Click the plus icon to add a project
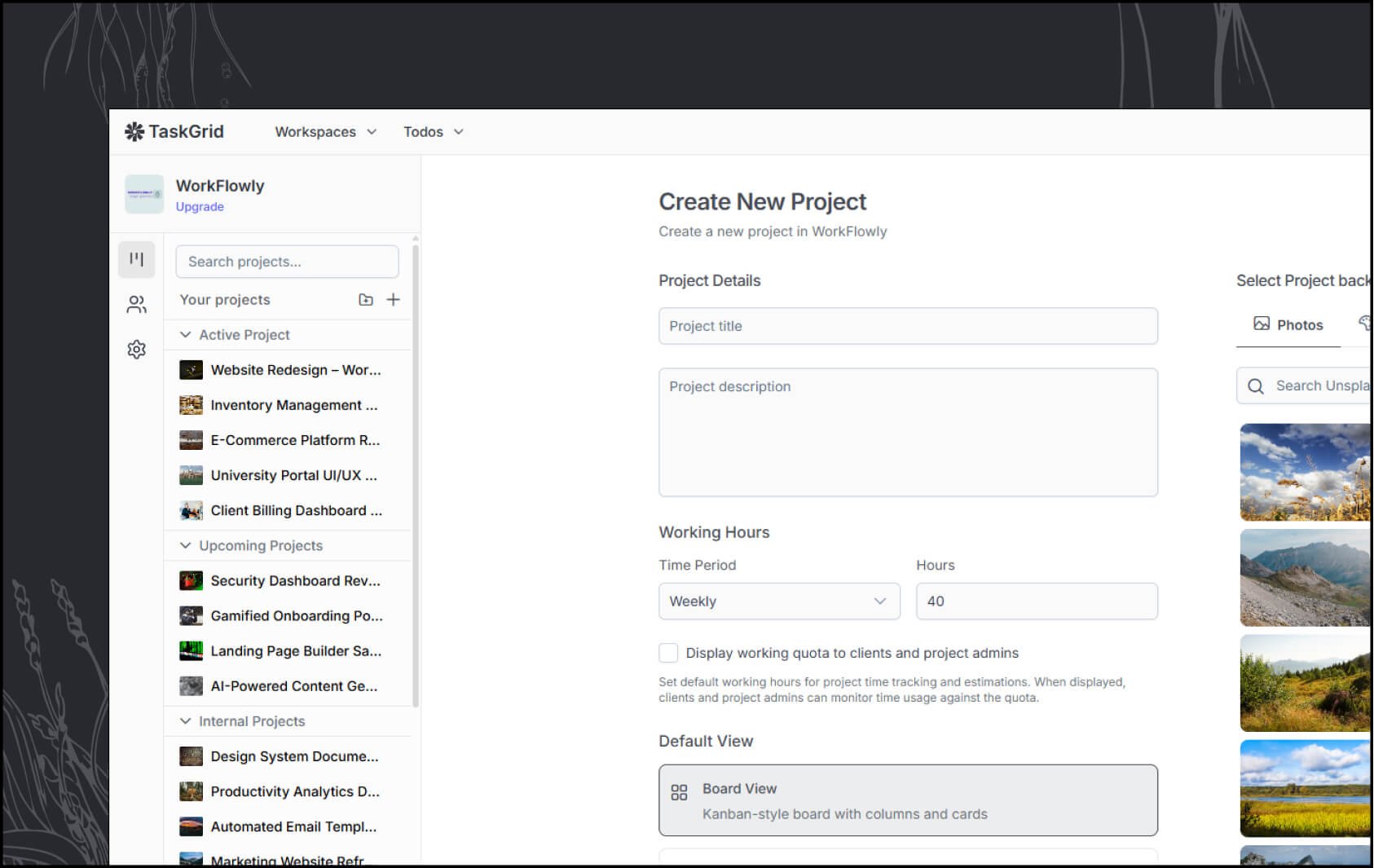Viewport: 1374px width, 868px height. coord(394,299)
